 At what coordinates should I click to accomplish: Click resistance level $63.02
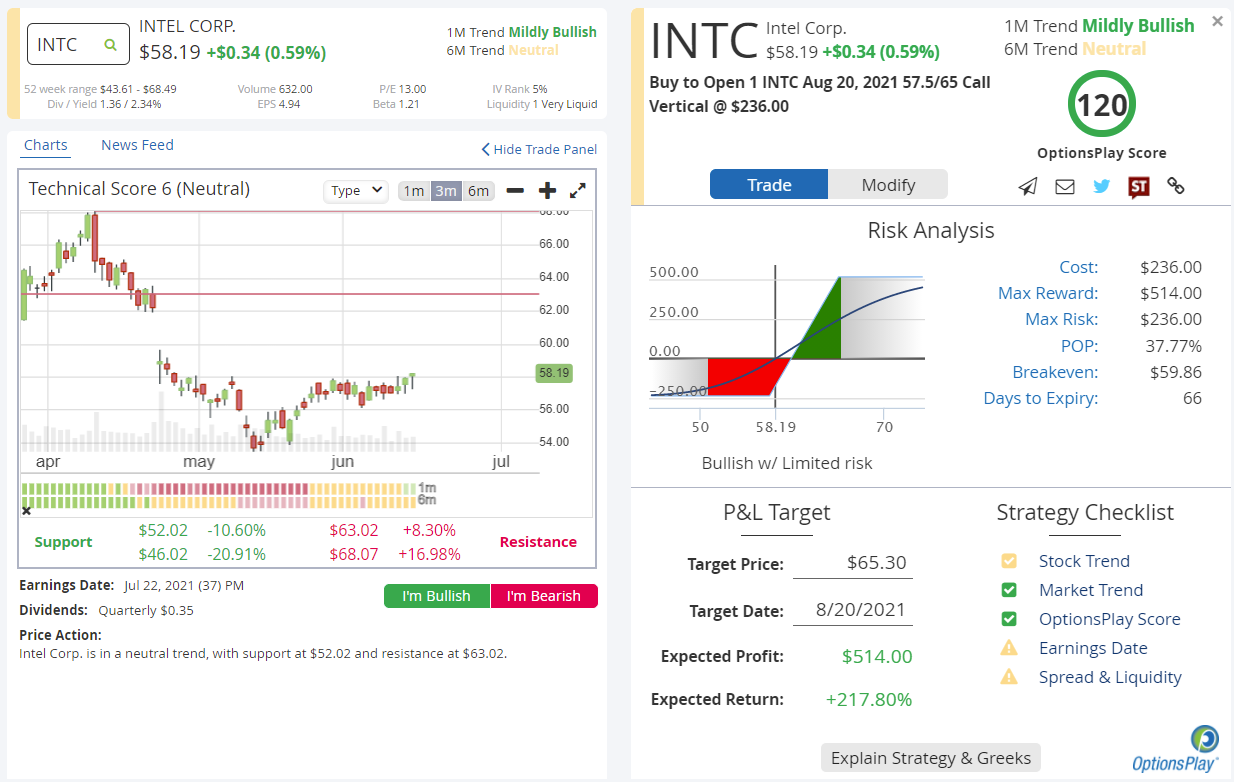(x=354, y=530)
